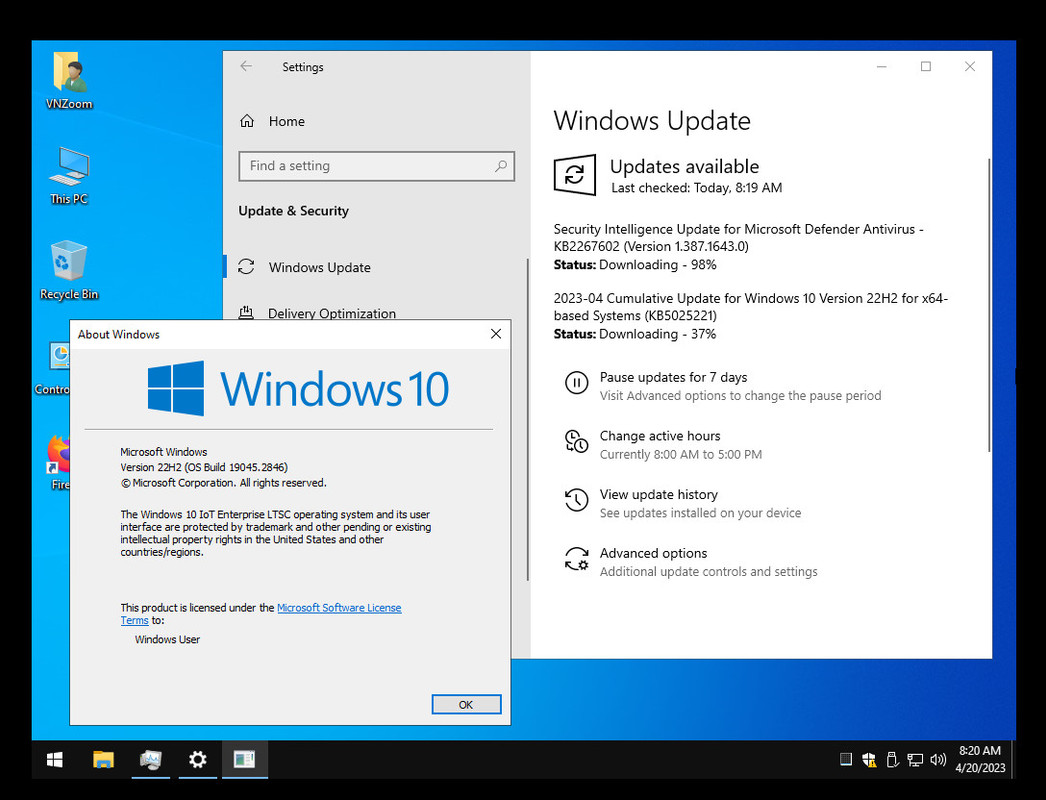Click 'Last checked: Today, 8:19 AM' text
This screenshot has width=1046, height=800.
pyautogui.click(x=696, y=188)
